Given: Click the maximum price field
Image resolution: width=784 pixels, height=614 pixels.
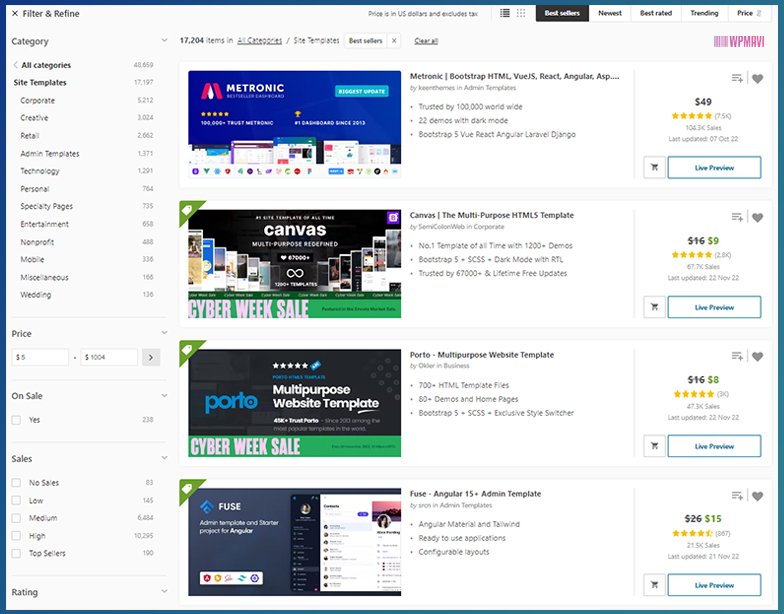Looking at the screenshot, I should point(109,357).
